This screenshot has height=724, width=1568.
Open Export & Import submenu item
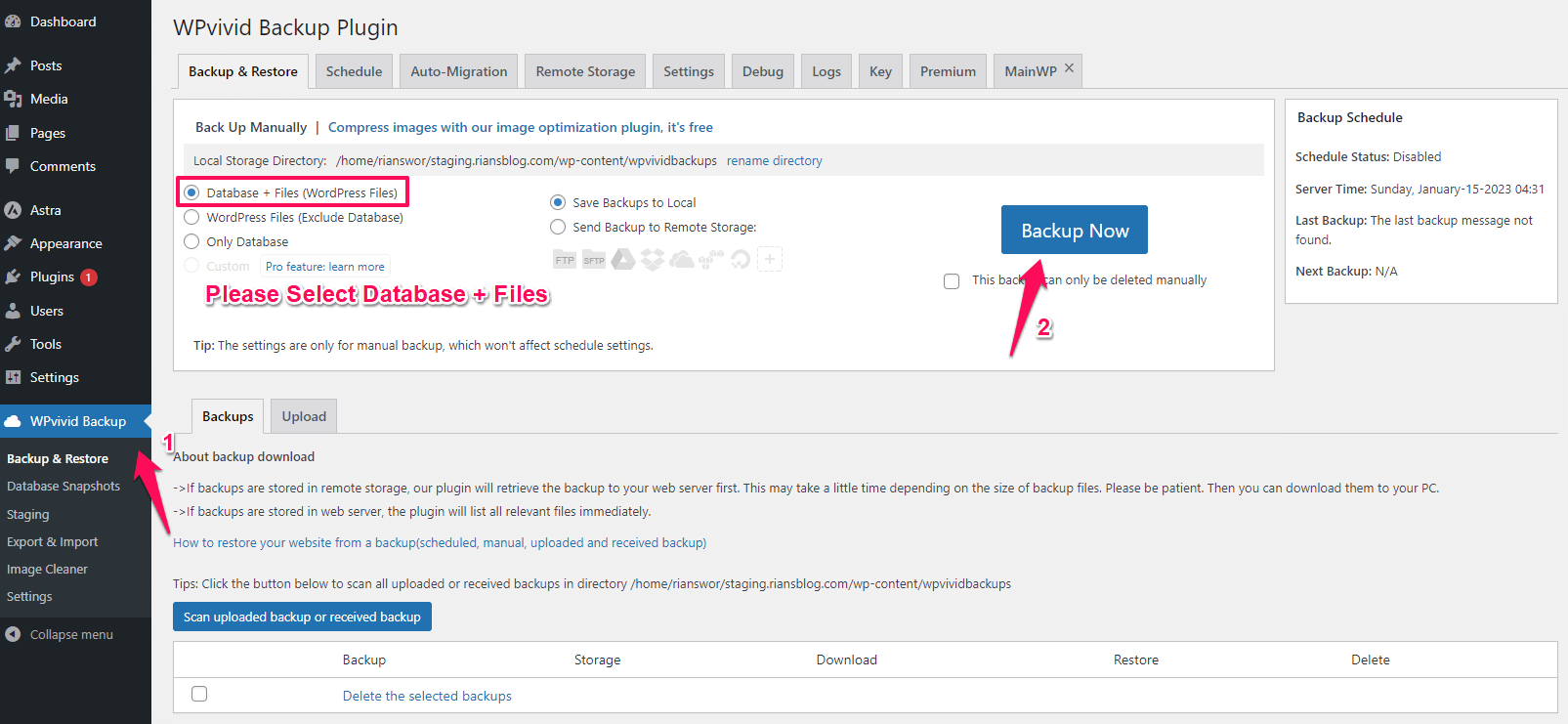pyautogui.click(x=52, y=541)
